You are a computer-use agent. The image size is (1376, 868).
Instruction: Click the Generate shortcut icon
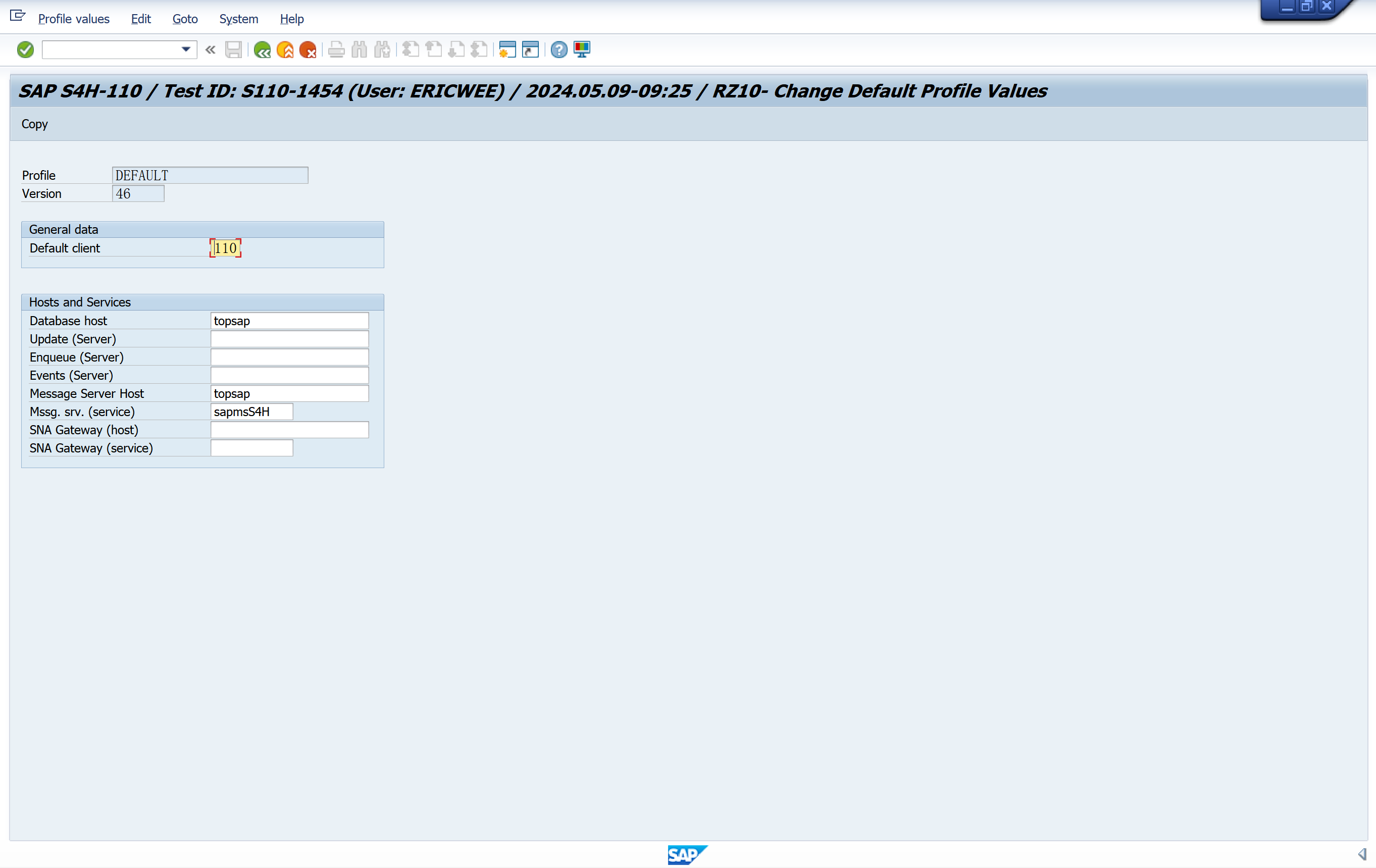coord(530,49)
